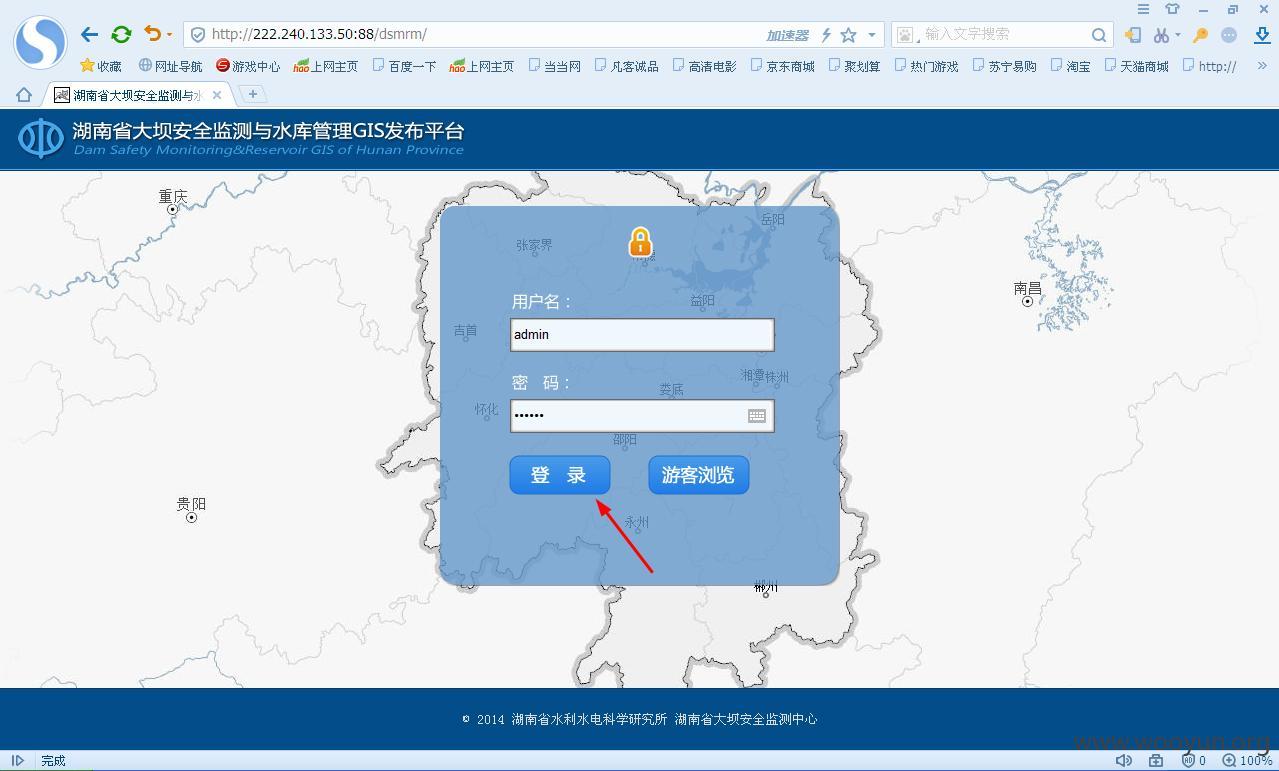Open the download manager arrow icon

1262,35
